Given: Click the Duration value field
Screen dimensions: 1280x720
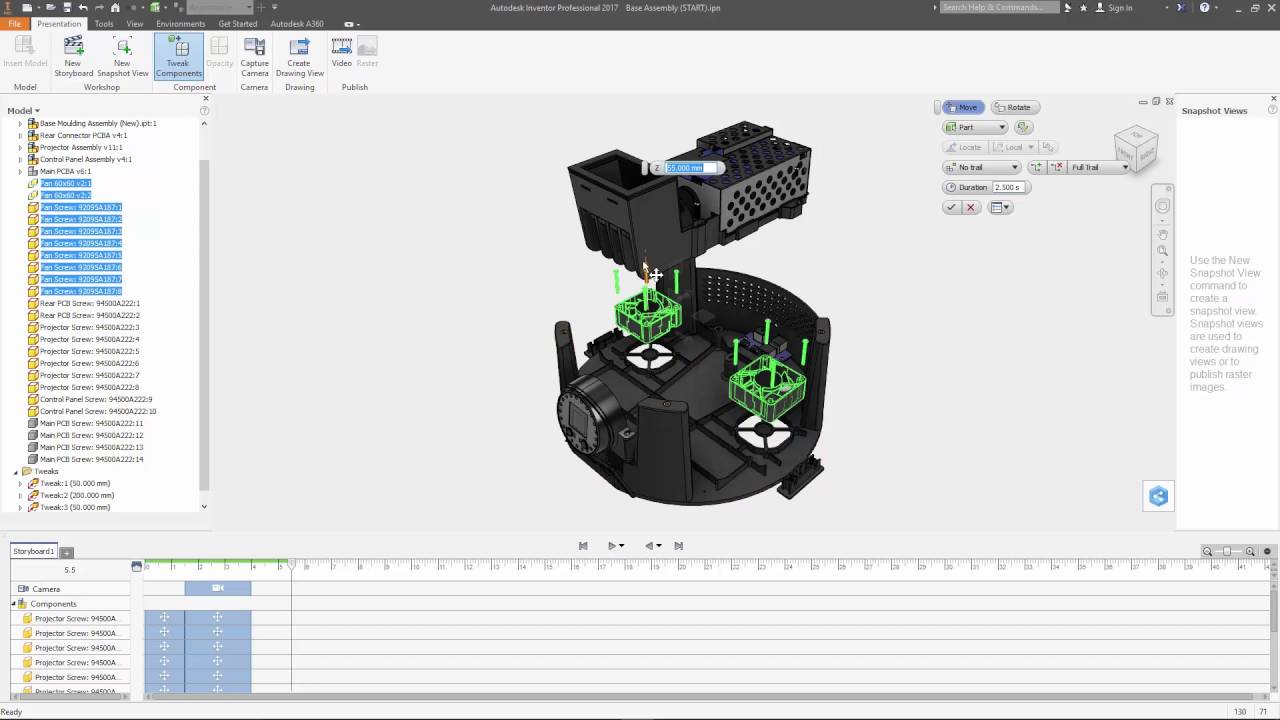Looking at the screenshot, I should click(1008, 187).
